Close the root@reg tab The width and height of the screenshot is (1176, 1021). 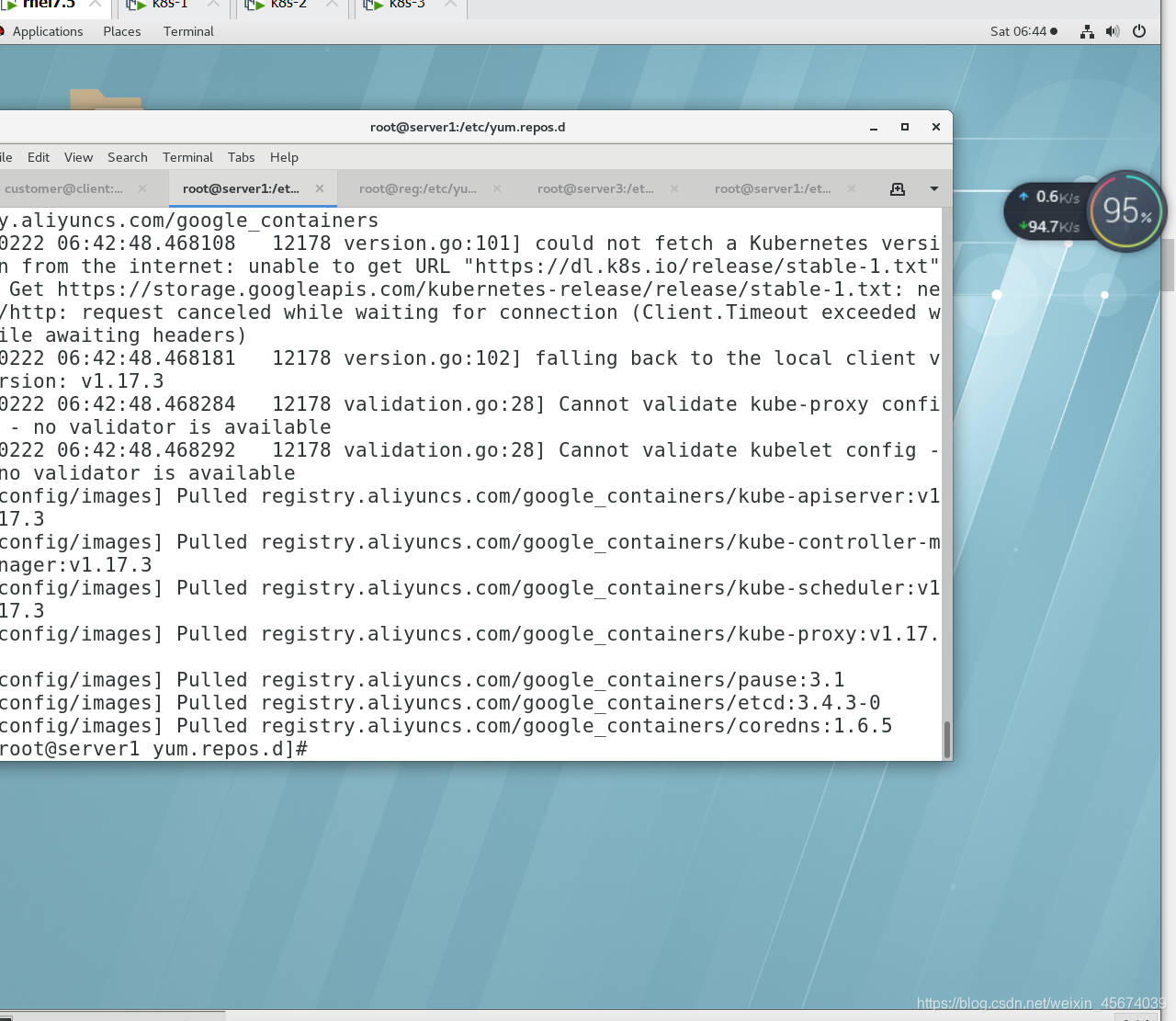pos(497,188)
